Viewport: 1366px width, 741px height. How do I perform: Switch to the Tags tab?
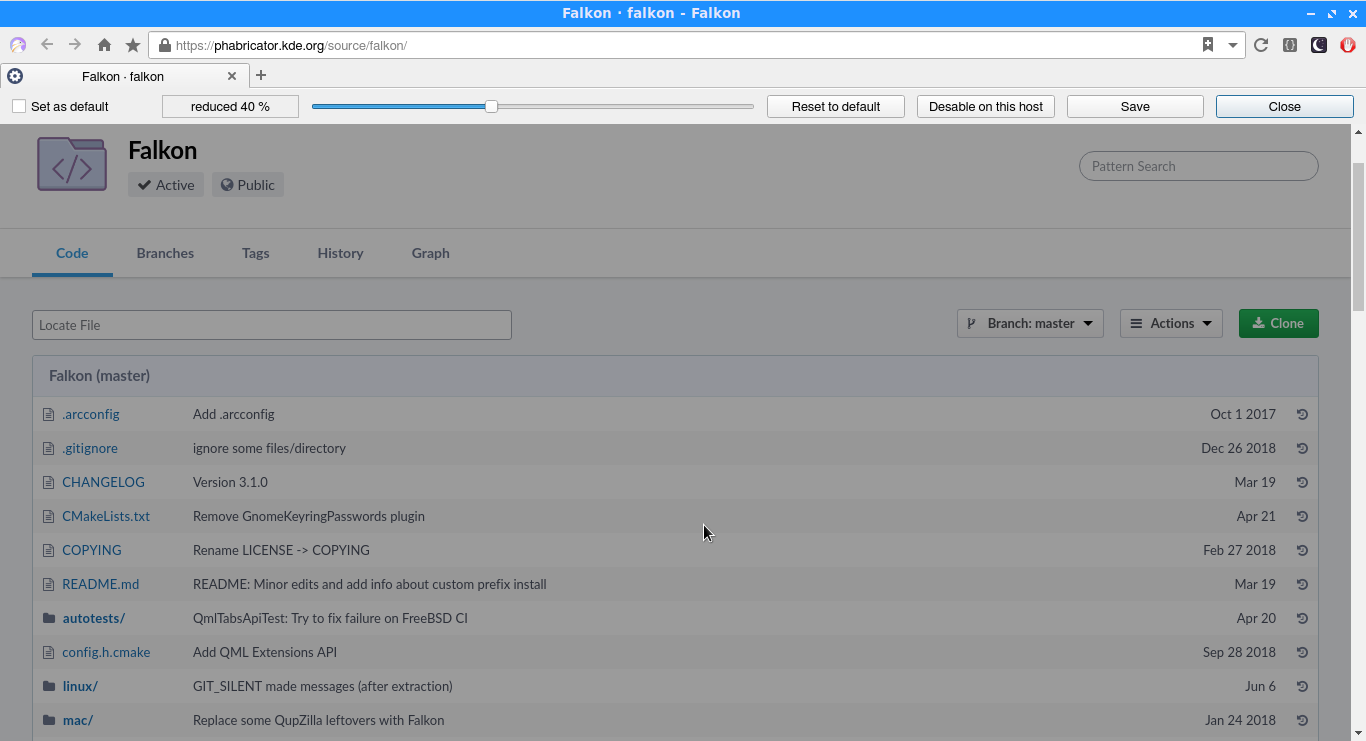pyautogui.click(x=256, y=253)
